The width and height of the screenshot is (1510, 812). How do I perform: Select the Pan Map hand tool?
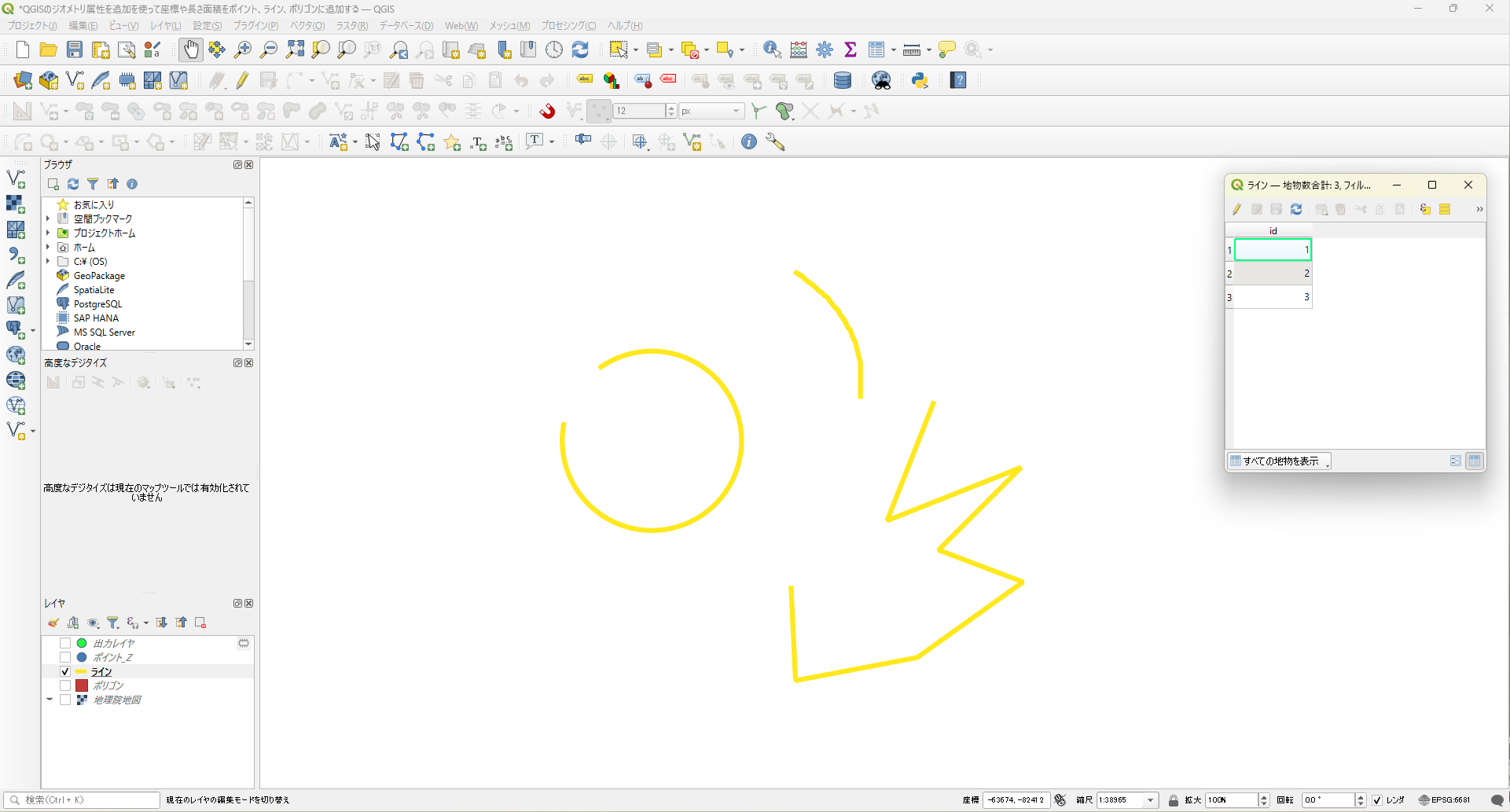[x=190, y=50]
